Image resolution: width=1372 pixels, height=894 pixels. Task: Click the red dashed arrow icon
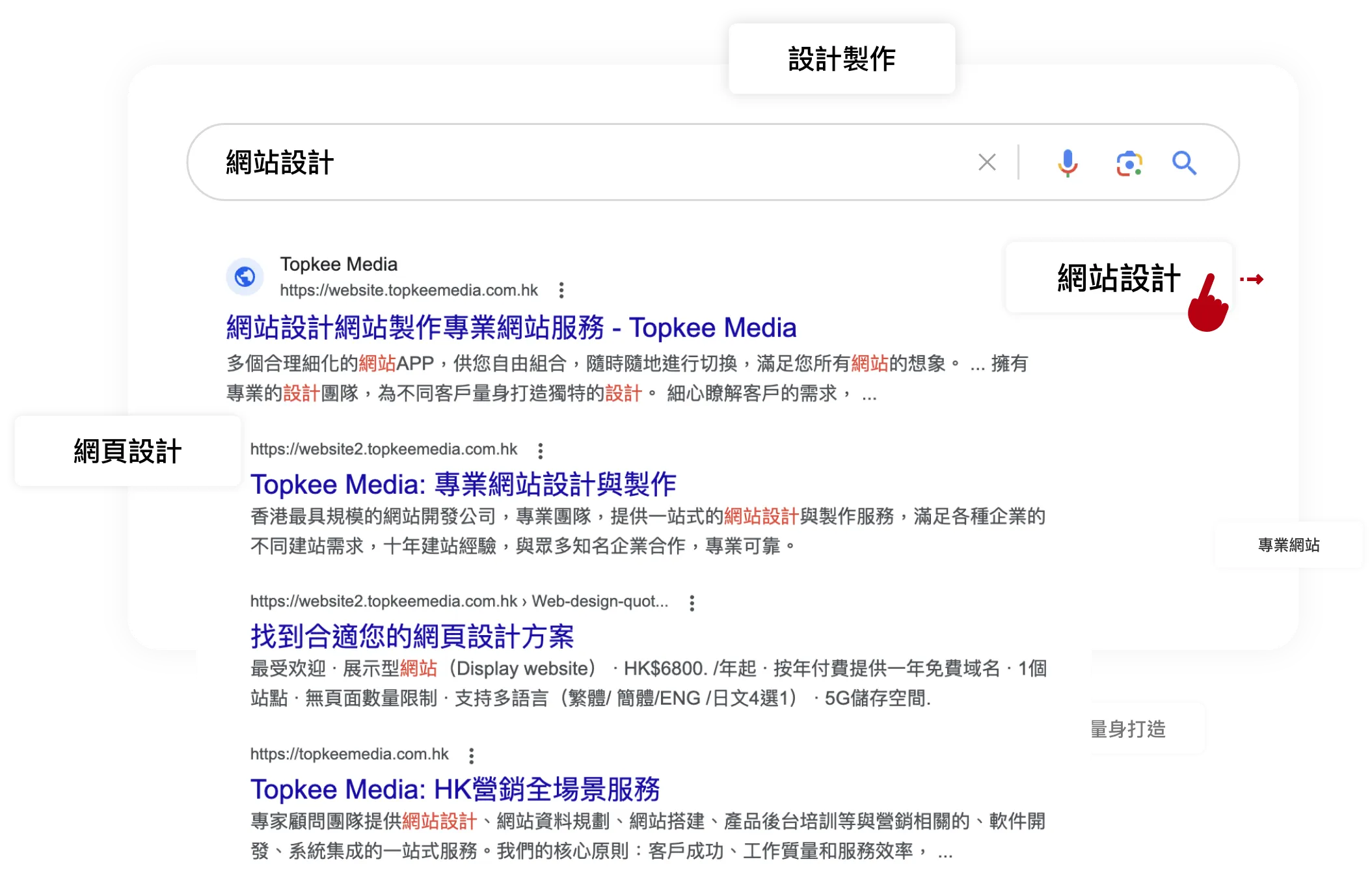pos(1252,280)
